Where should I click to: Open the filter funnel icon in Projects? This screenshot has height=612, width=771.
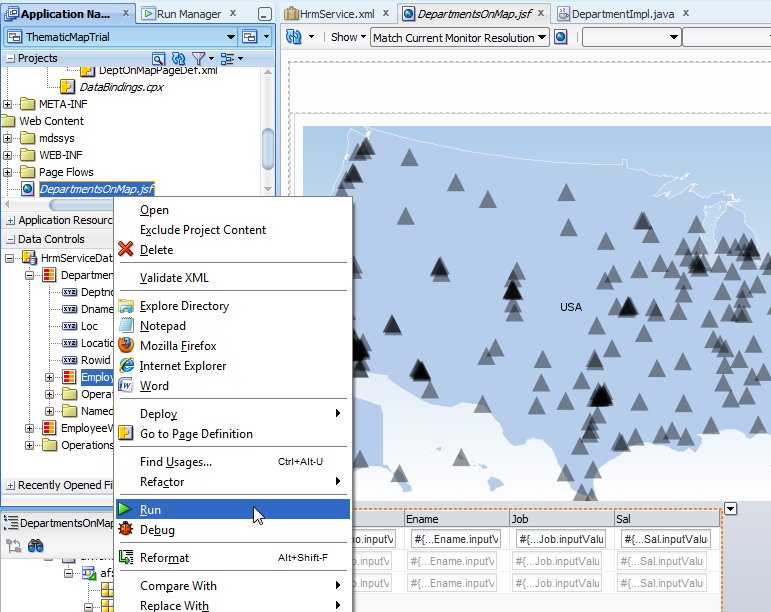click(198, 59)
